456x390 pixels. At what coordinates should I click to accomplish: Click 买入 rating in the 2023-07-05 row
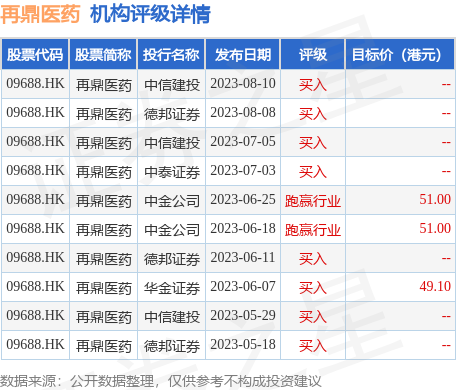tap(313, 143)
